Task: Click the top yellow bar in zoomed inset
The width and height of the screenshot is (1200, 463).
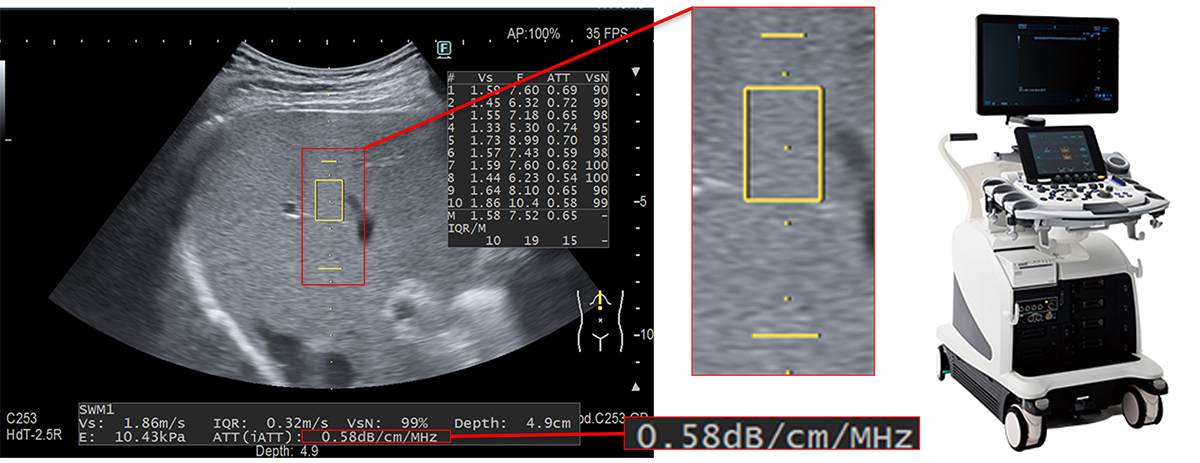Action: 784,35
